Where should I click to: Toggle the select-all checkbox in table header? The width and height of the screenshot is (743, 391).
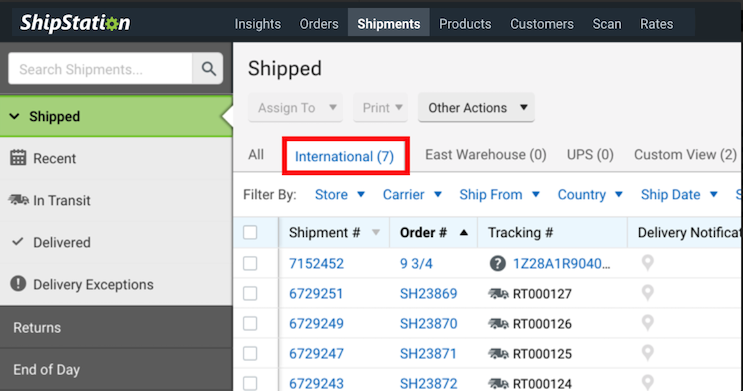tap(250, 232)
